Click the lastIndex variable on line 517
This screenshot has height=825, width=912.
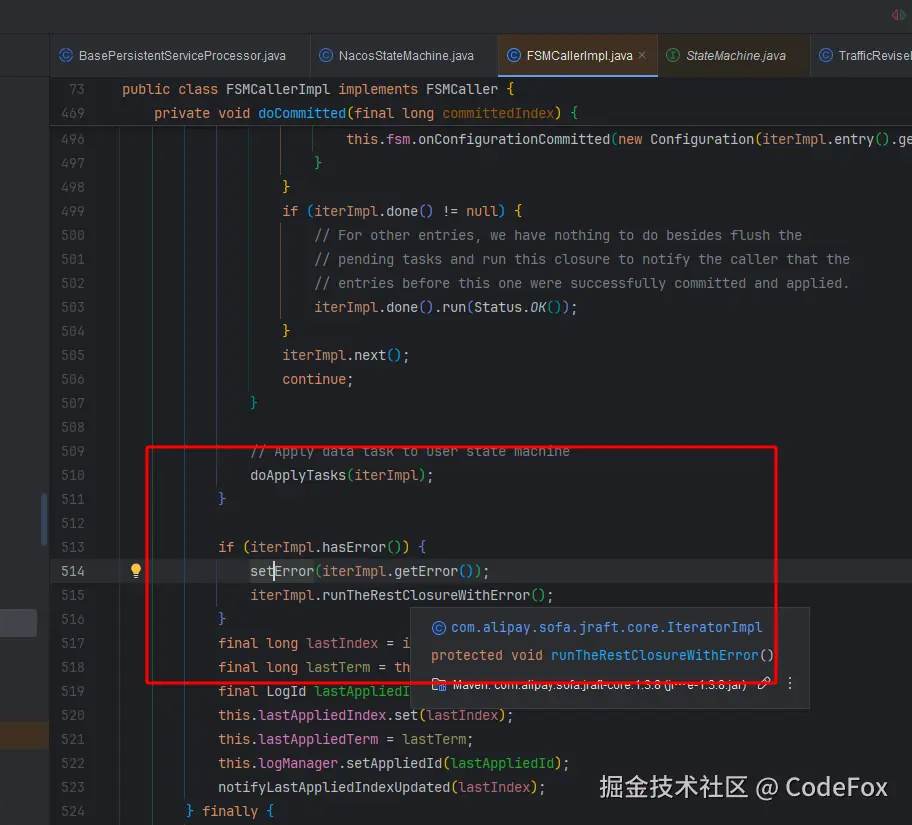tap(342, 643)
